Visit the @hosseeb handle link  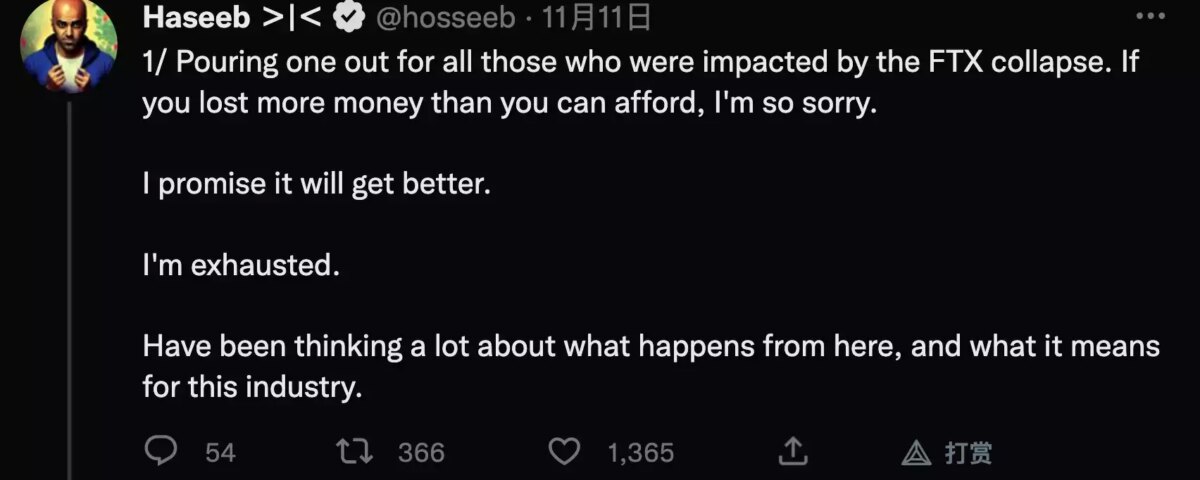point(444,17)
